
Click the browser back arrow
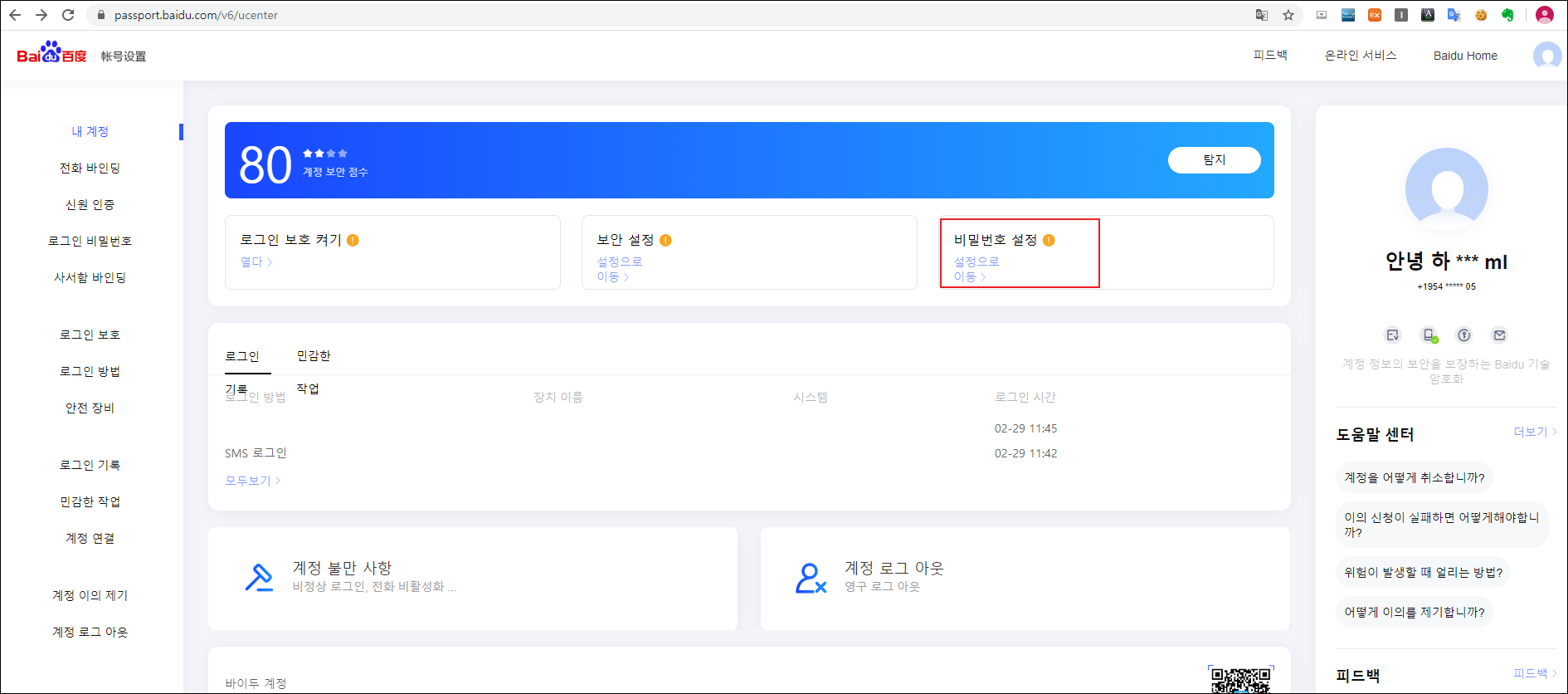coord(14,15)
